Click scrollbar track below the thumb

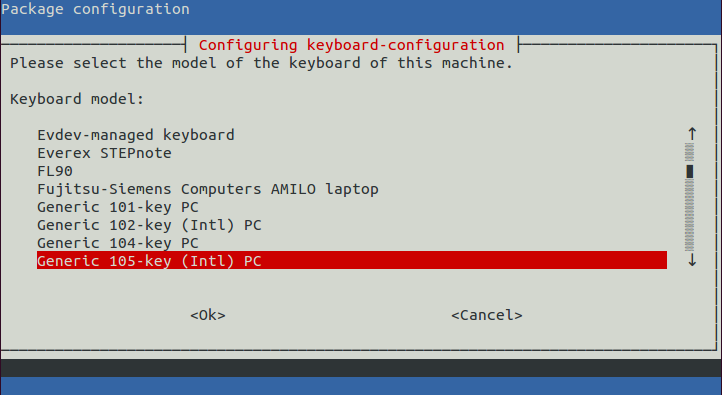[x=690, y=215]
